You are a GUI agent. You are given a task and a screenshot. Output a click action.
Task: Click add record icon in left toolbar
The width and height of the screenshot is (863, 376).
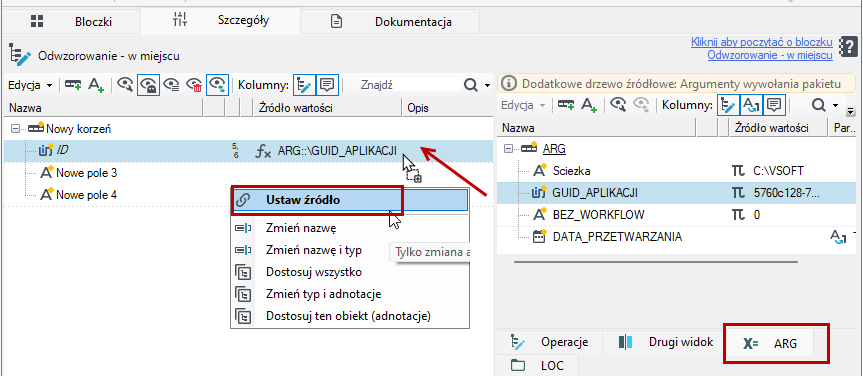coord(73,85)
